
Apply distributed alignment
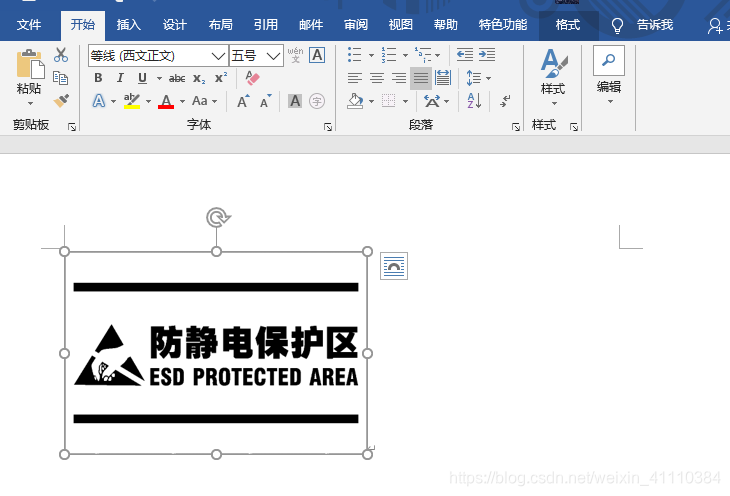[x=443, y=78]
